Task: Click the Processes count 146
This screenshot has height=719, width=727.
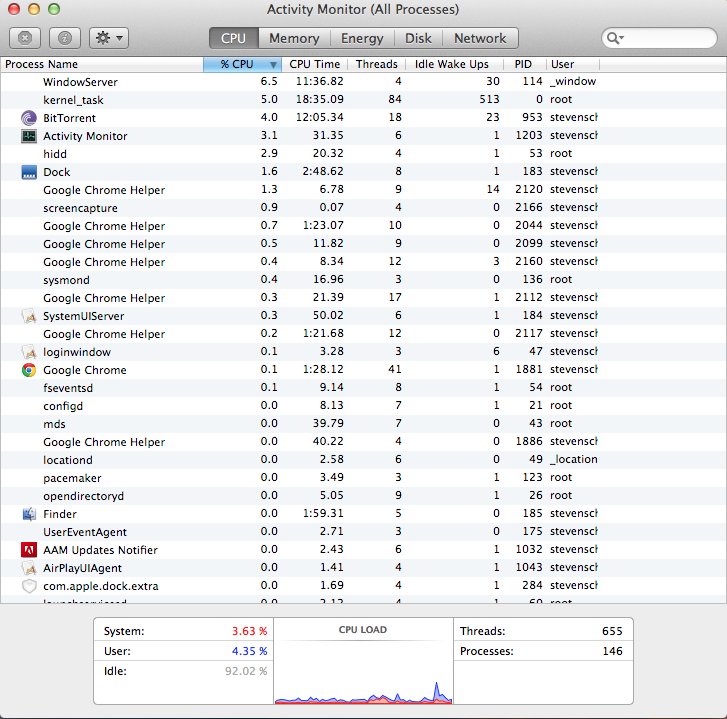Action: (612, 651)
